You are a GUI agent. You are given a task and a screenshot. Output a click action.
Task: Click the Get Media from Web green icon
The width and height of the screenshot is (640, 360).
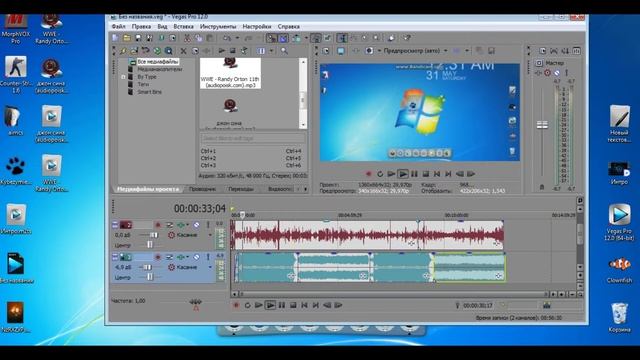(157, 51)
